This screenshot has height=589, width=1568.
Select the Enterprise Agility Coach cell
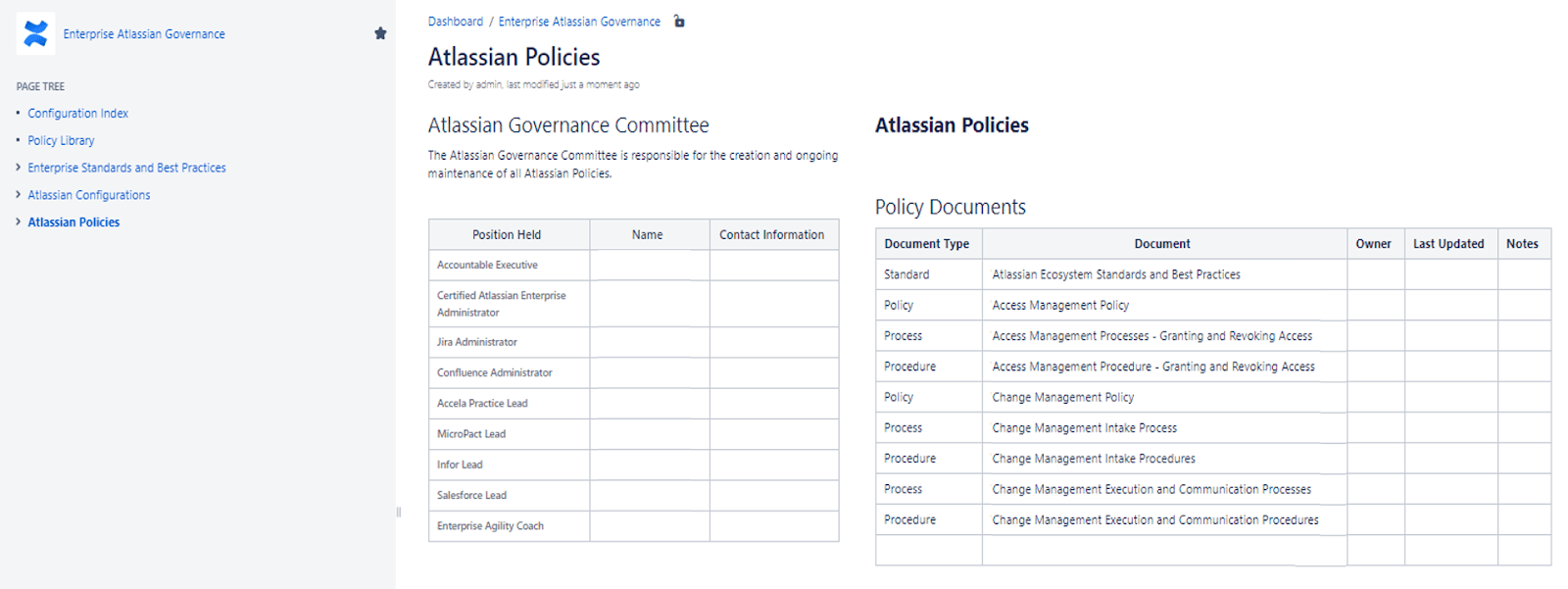(509, 526)
